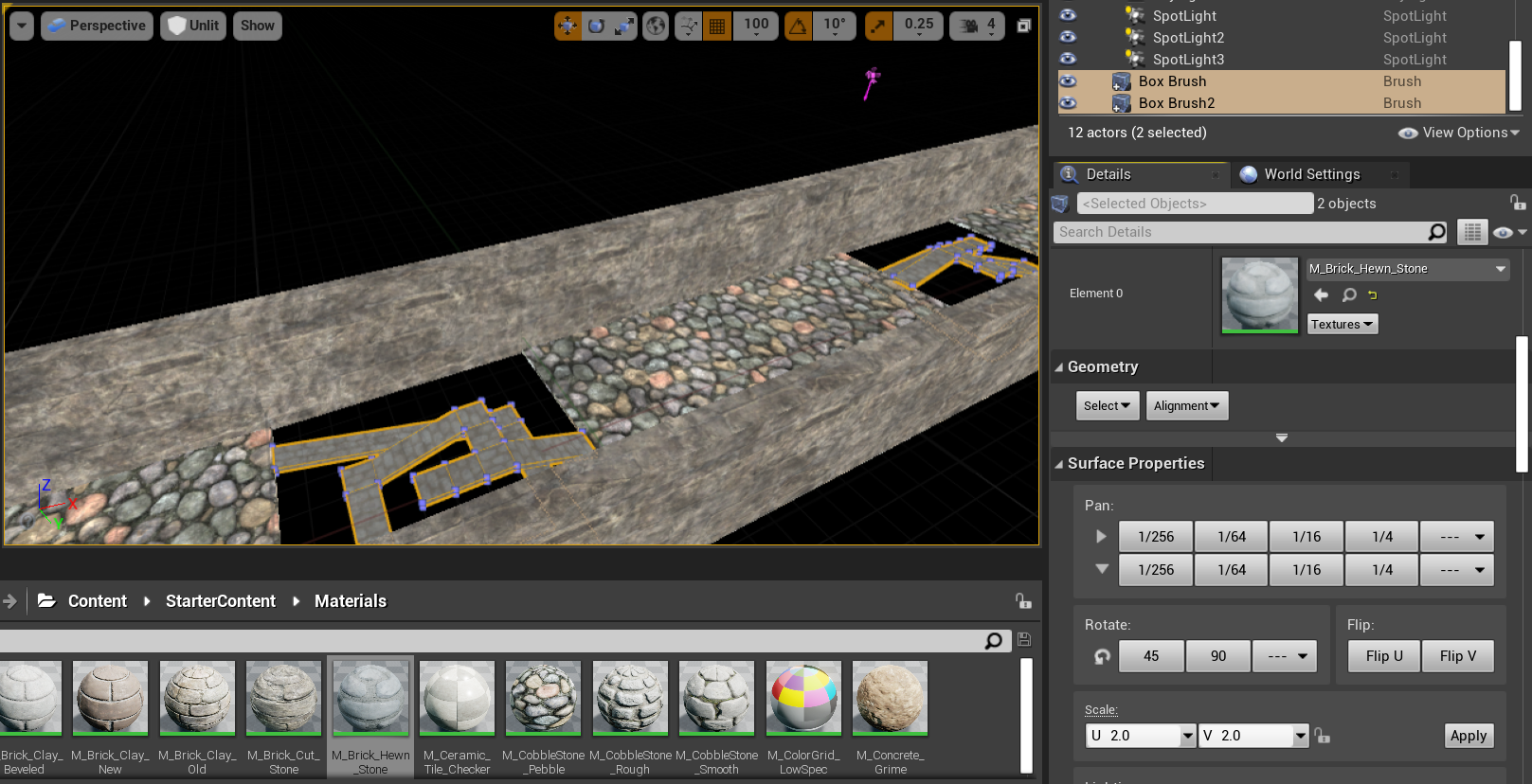
Task: Collapse the Surface Properties section
Action: coord(1058,464)
